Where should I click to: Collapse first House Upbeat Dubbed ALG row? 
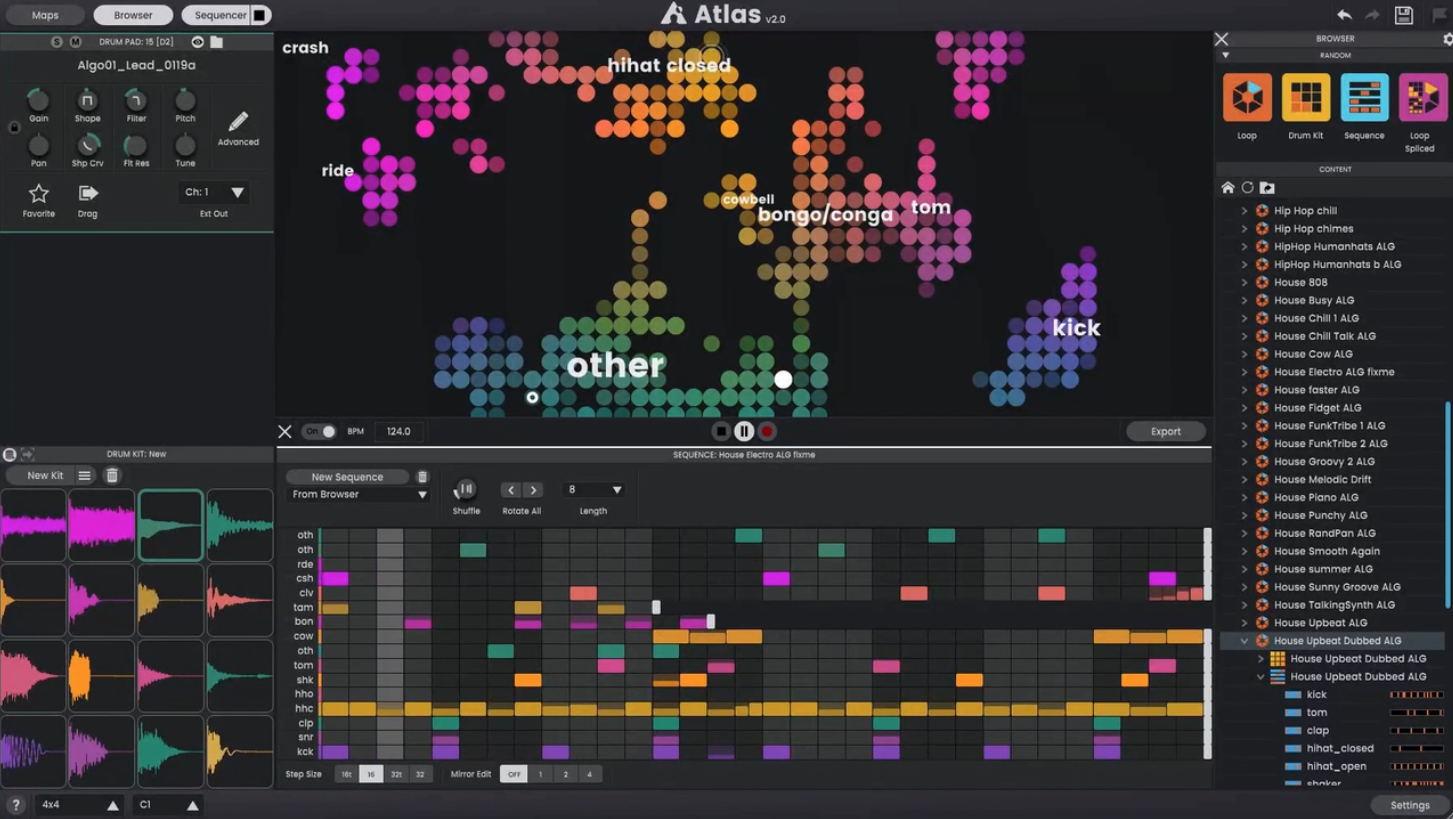(1244, 641)
